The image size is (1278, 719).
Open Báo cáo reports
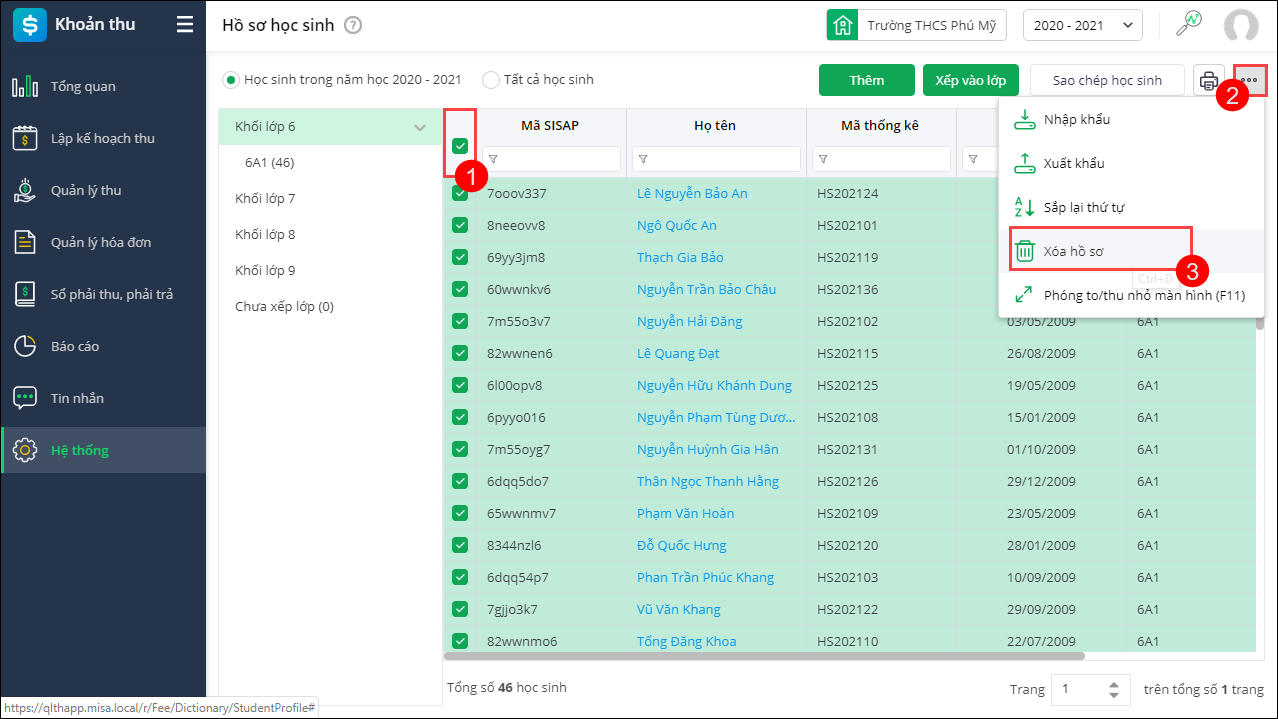coord(103,346)
